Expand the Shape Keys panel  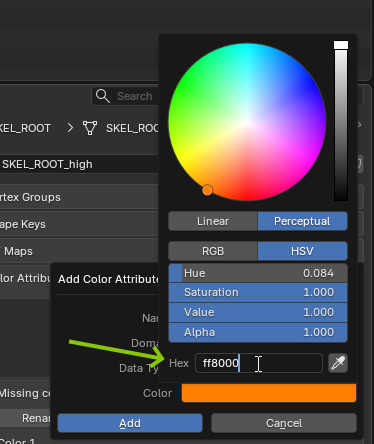79,224
